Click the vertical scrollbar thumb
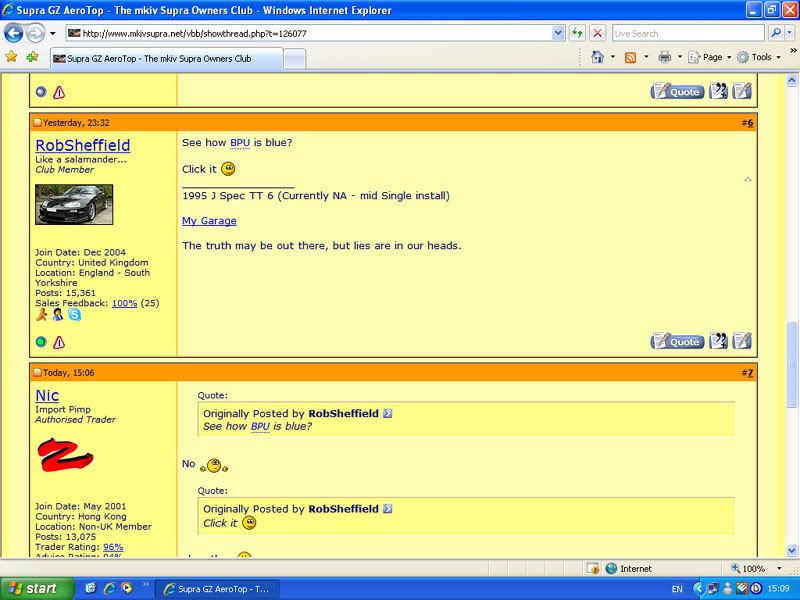The width and height of the screenshot is (800, 600). tap(792, 364)
